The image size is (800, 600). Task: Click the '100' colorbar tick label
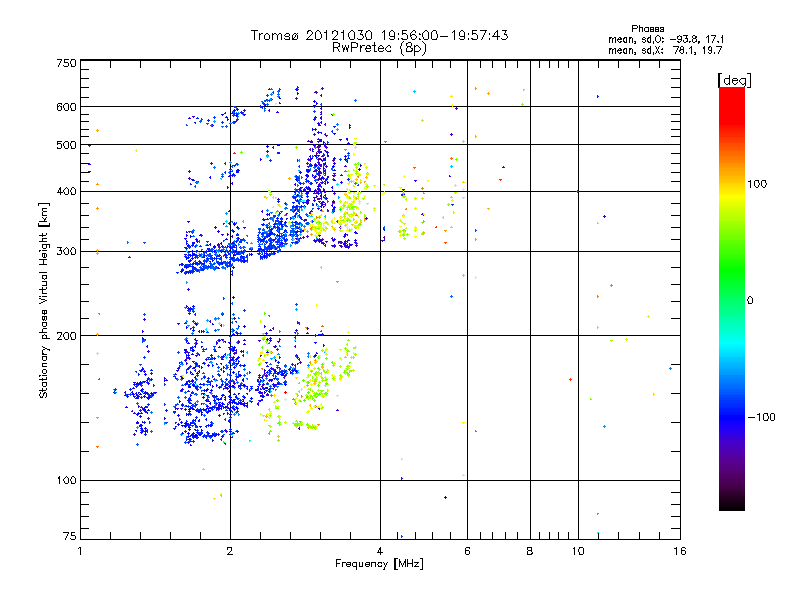(x=757, y=184)
